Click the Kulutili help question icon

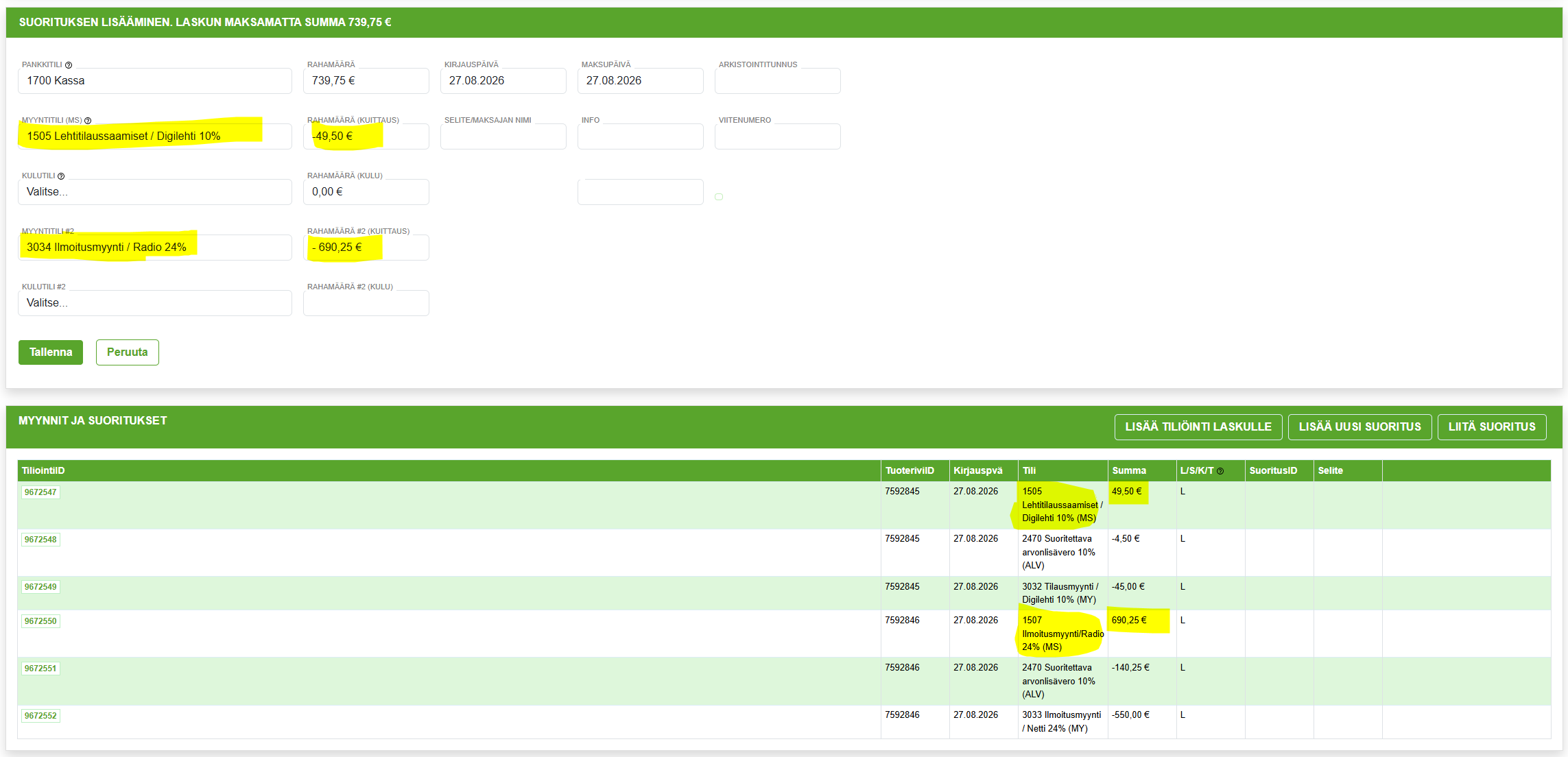(x=61, y=176)
